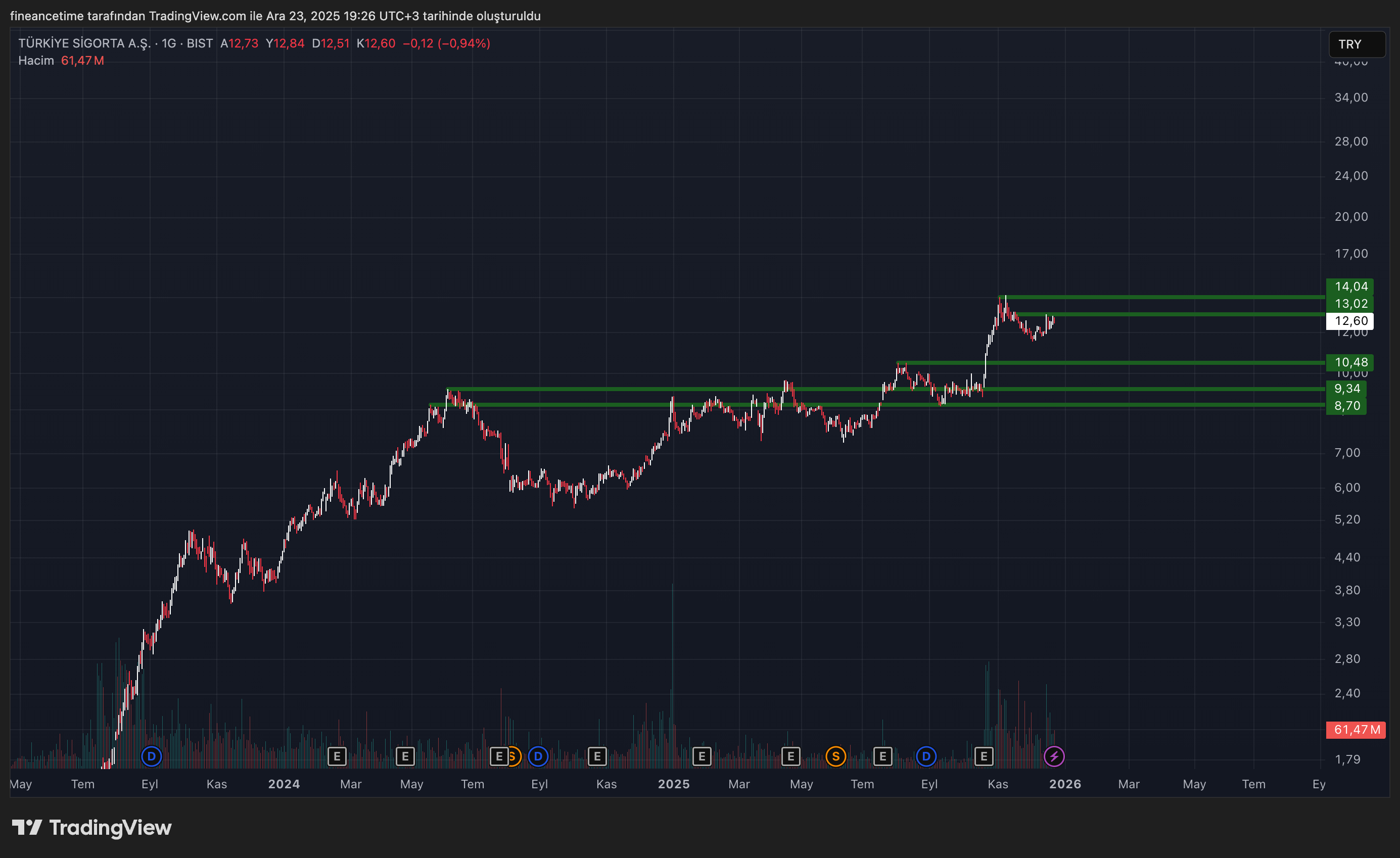Click the dividend marker near Eyl 2023
1400x858 pixels.
[x=151, y=756]
